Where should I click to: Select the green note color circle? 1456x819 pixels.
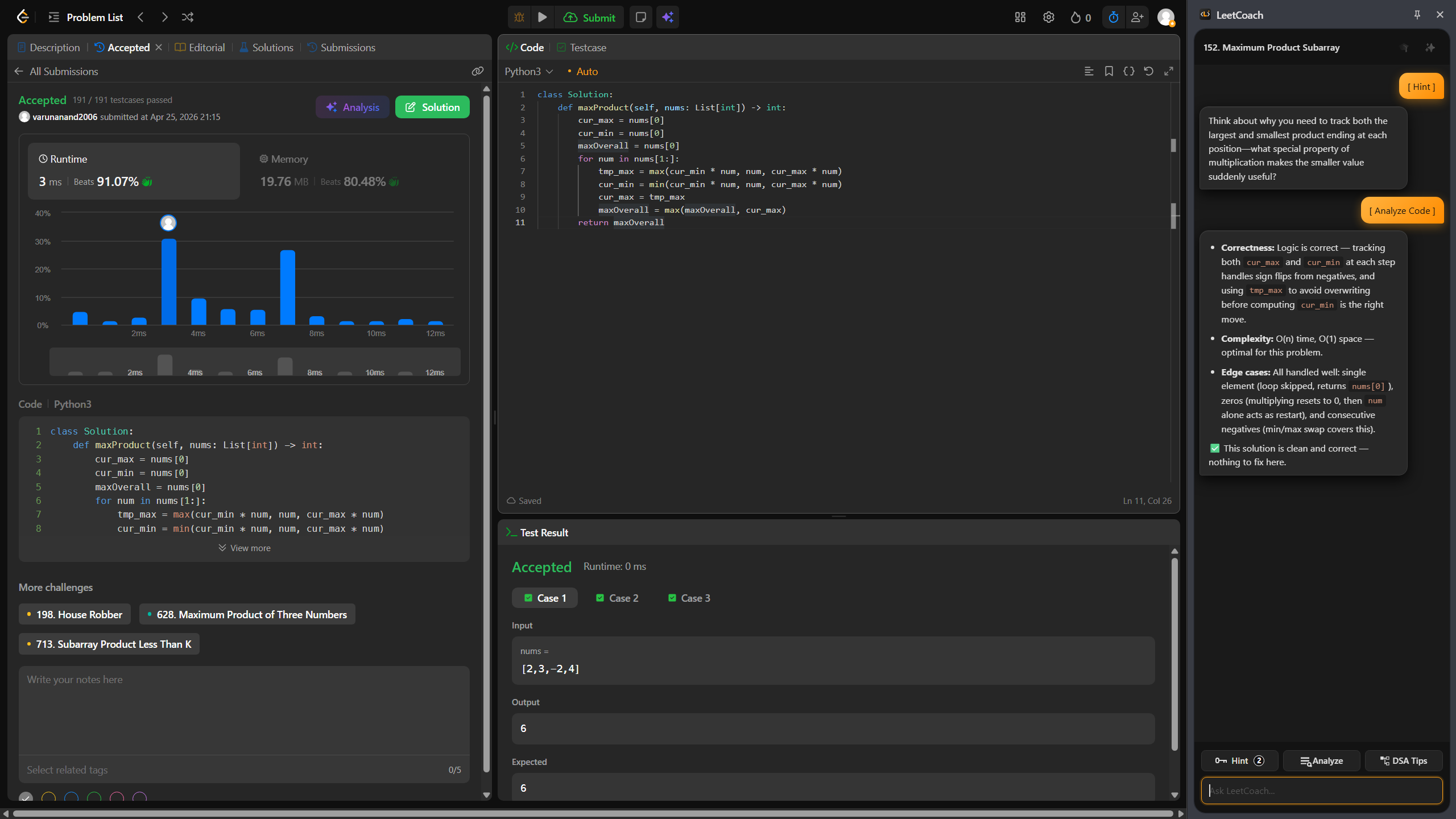94,797
